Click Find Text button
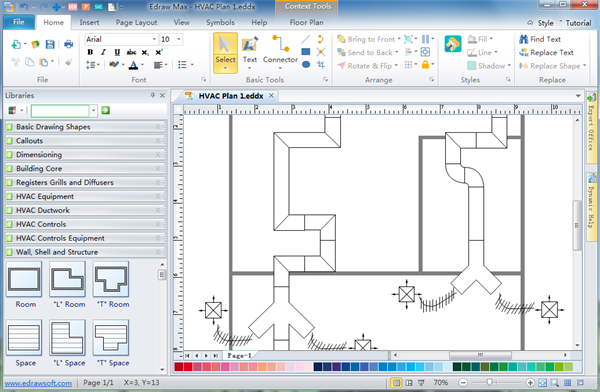 click(x=540, y=39)
